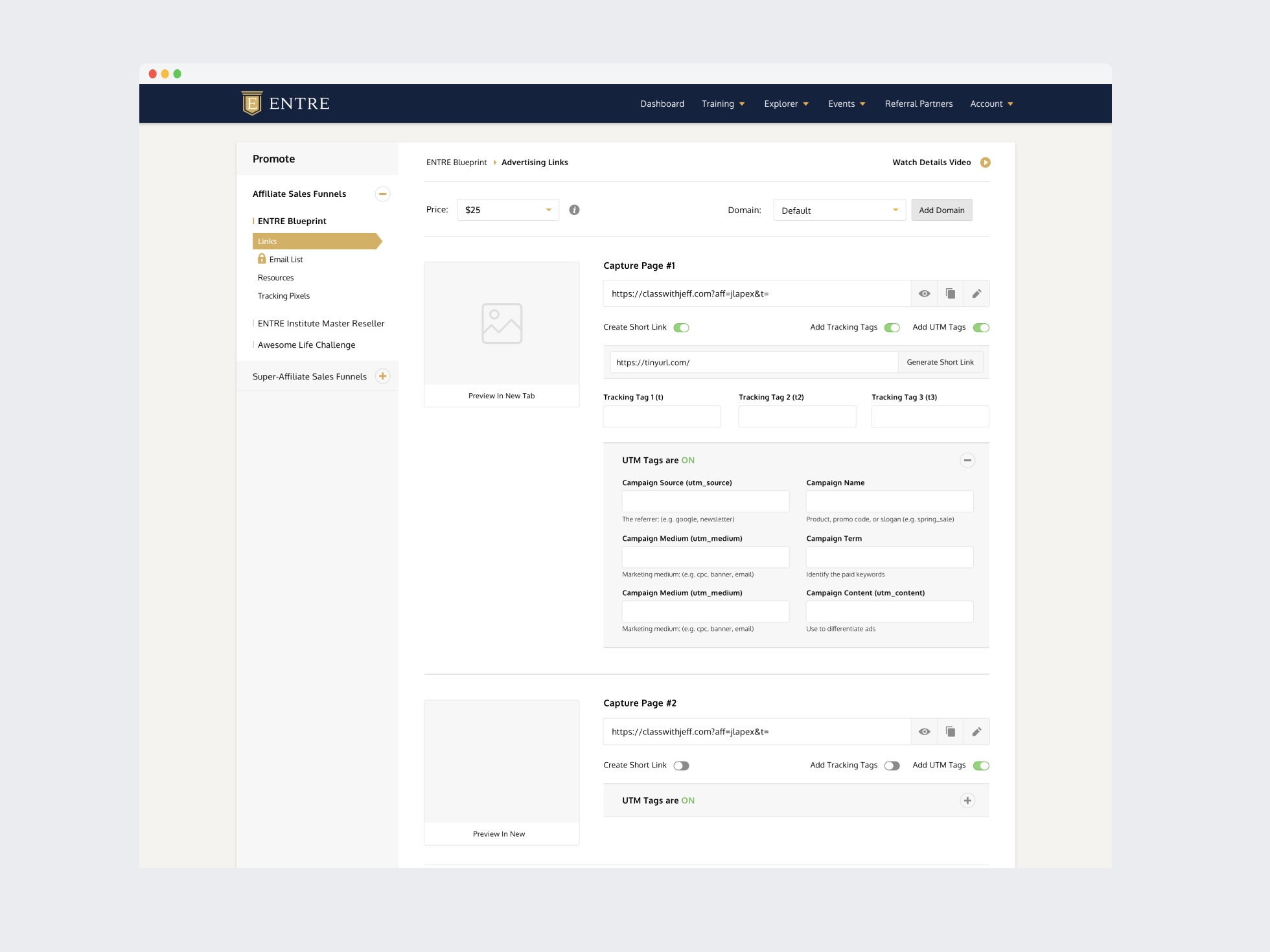This screenshot has width=1270, height=952.
Task: Click the lock icon beside Email List
Action: [x=262, y=259]
